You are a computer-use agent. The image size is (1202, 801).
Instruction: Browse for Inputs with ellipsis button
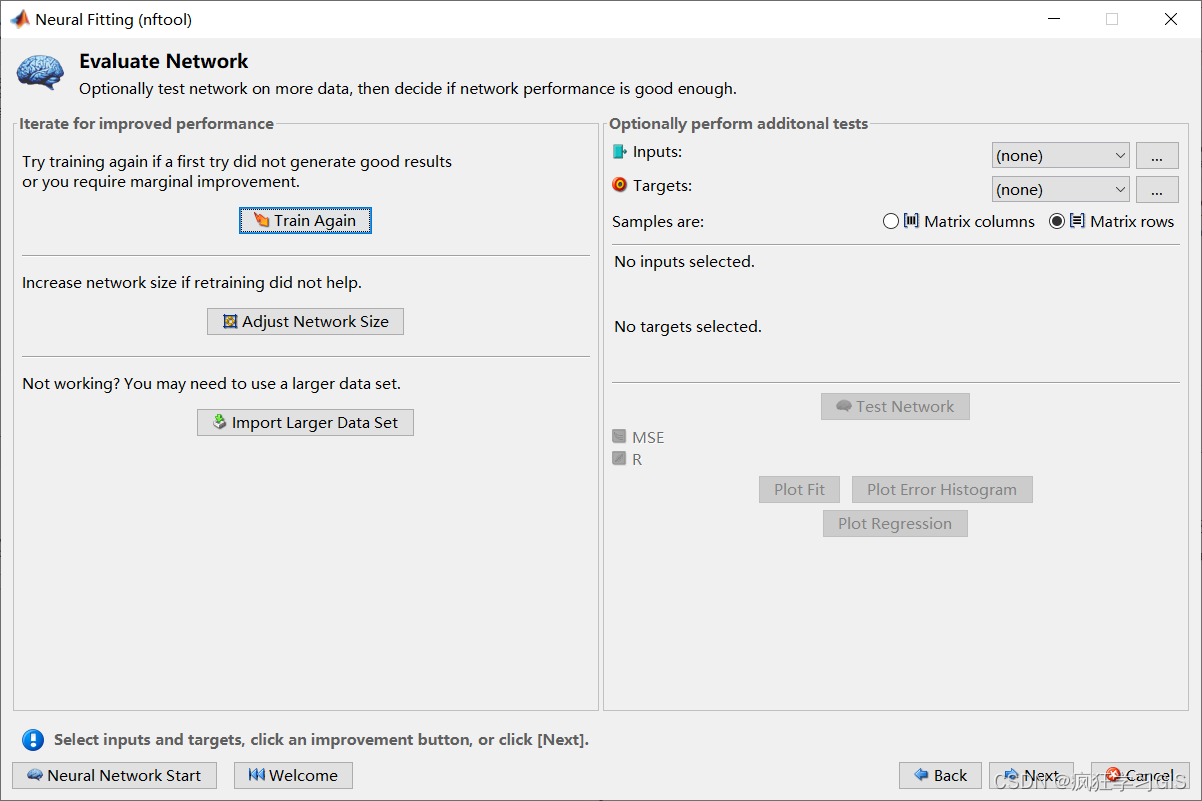point(1157,156)
